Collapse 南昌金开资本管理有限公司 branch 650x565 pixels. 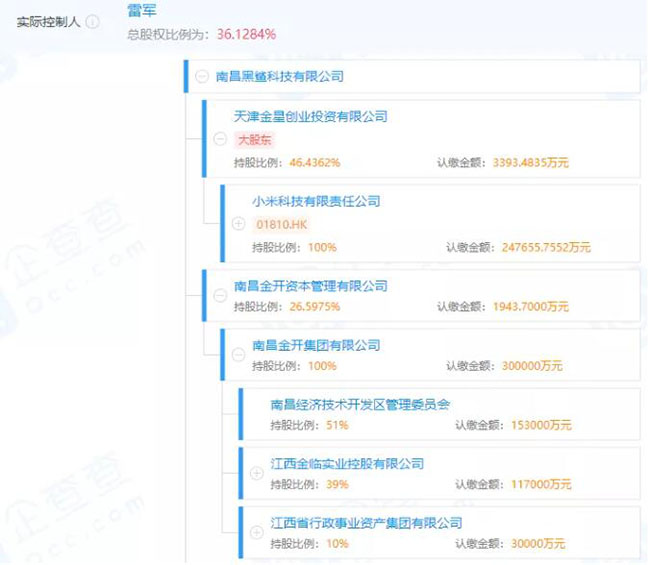(220, 296)
